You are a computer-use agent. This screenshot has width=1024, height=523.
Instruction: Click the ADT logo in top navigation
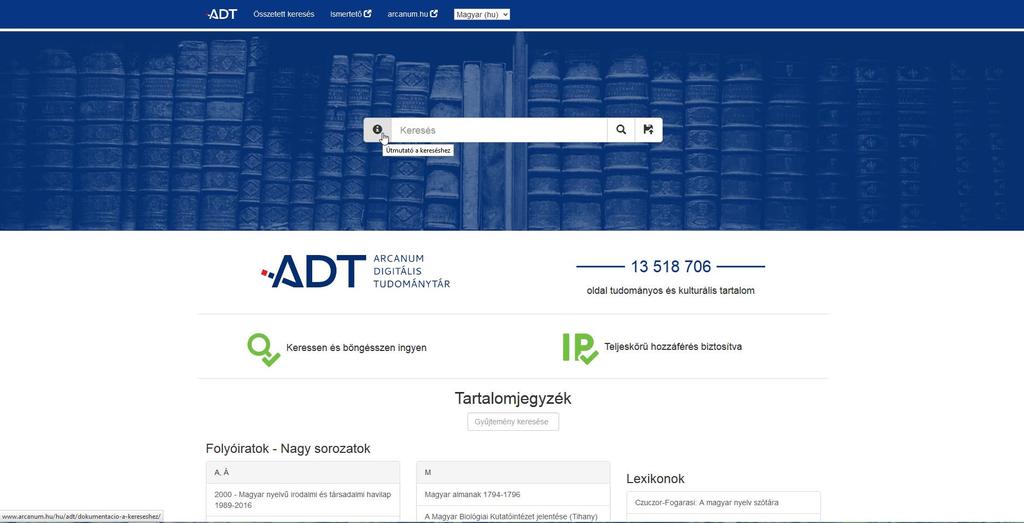(x=222, y=14)
